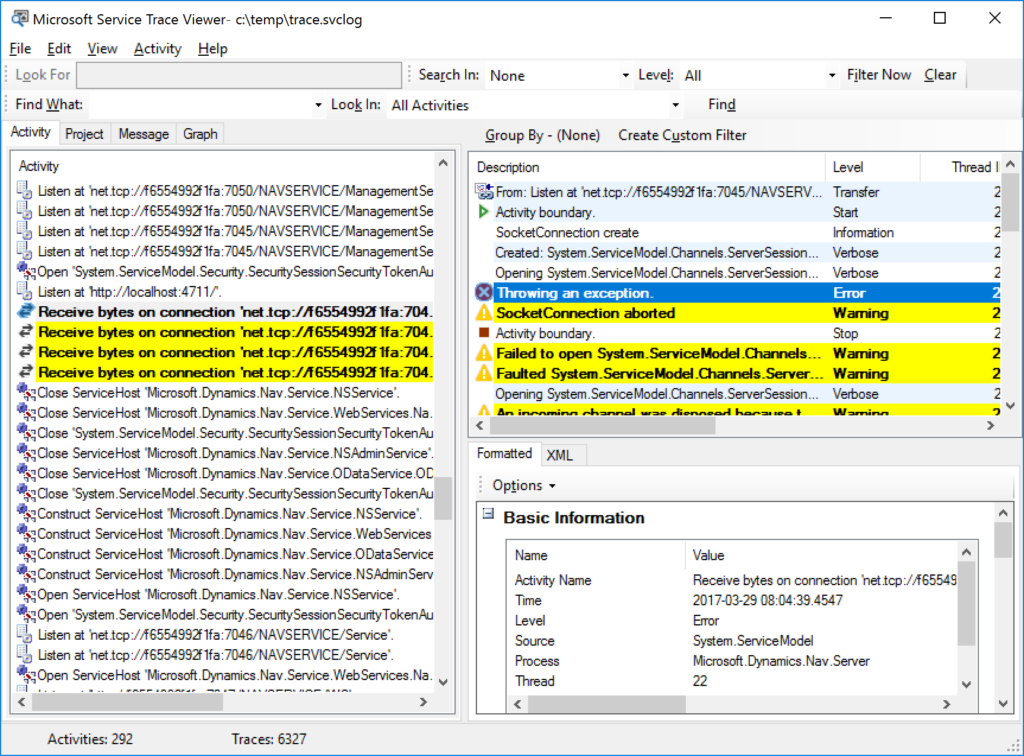Screen dimensions: 1024x756
Task: Open the Activity menu
Action: pyautogui.click(x=156, y=48)
